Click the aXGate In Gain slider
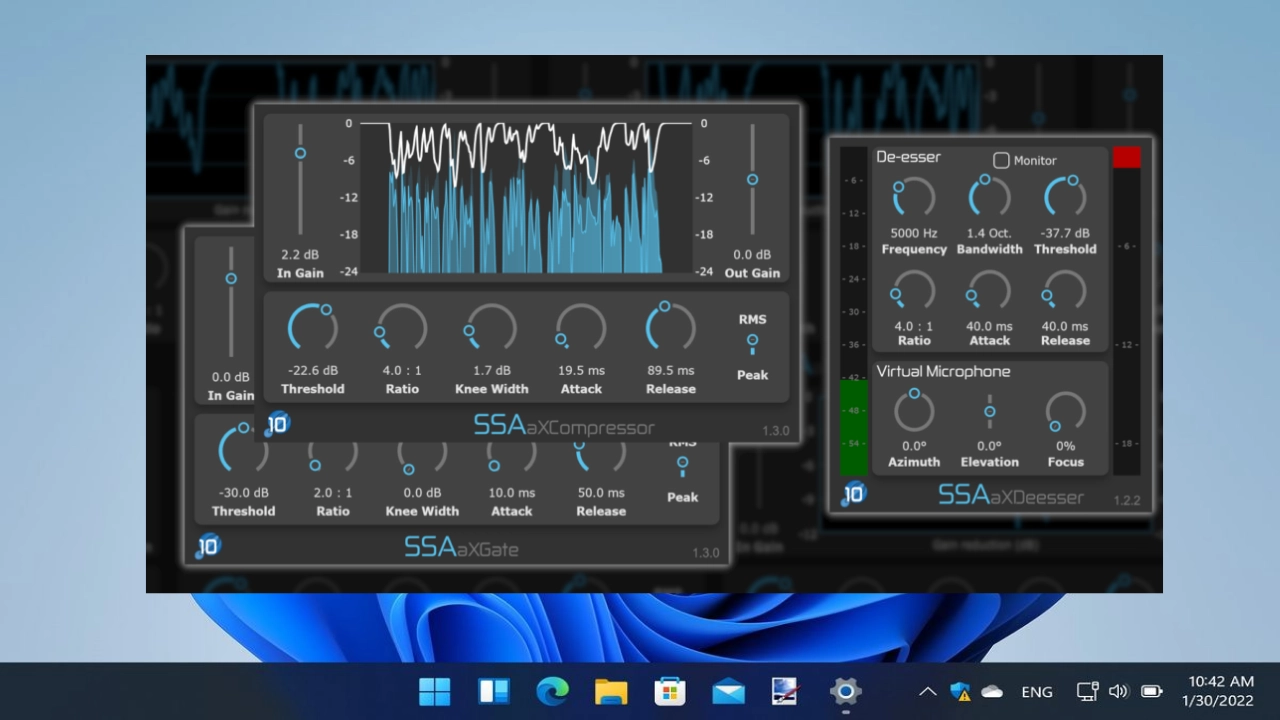The height and width of the screenshot is (720, 1280). (x=231, y=302)
